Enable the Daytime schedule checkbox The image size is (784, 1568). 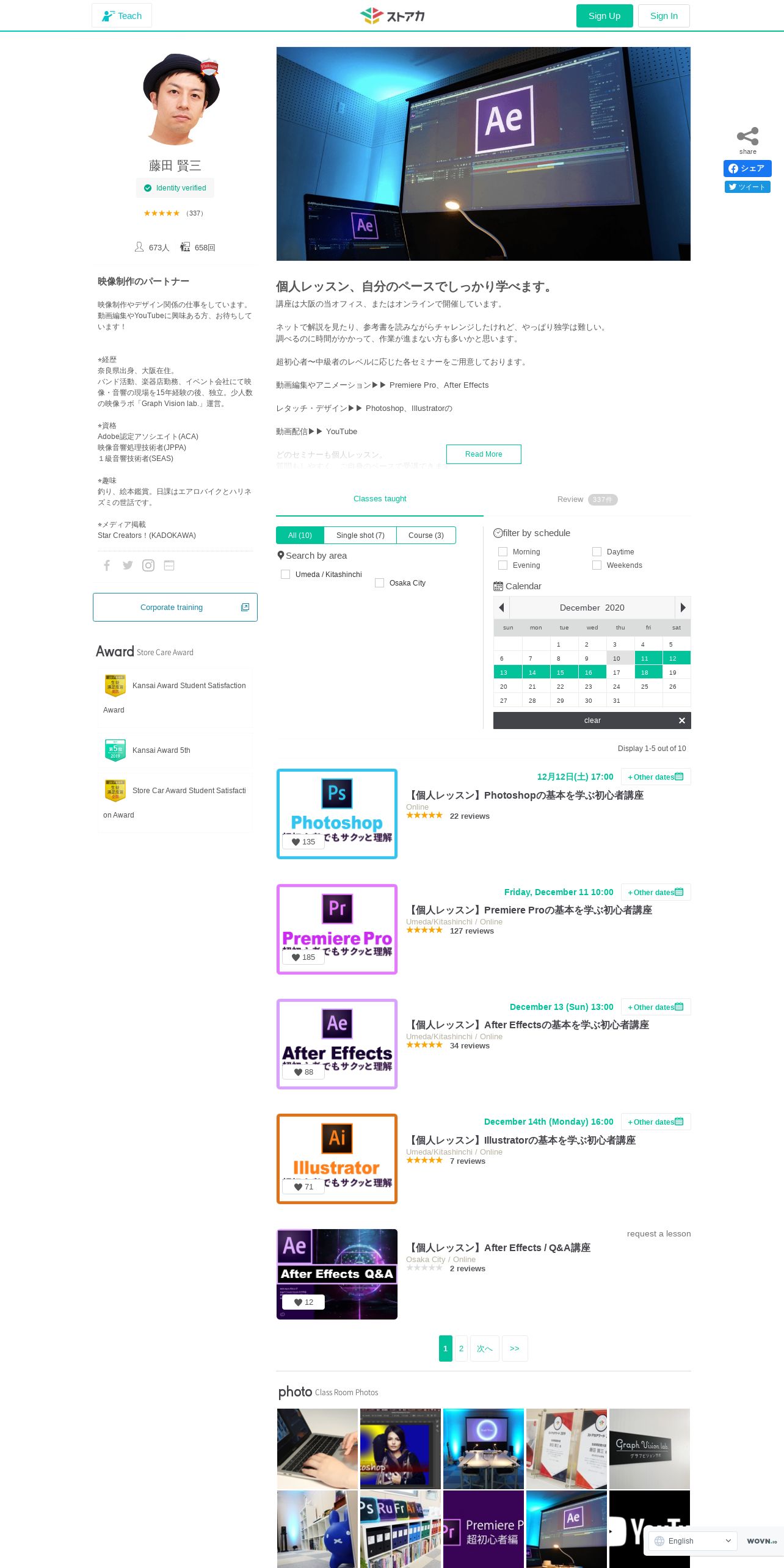tap(597, 552)
